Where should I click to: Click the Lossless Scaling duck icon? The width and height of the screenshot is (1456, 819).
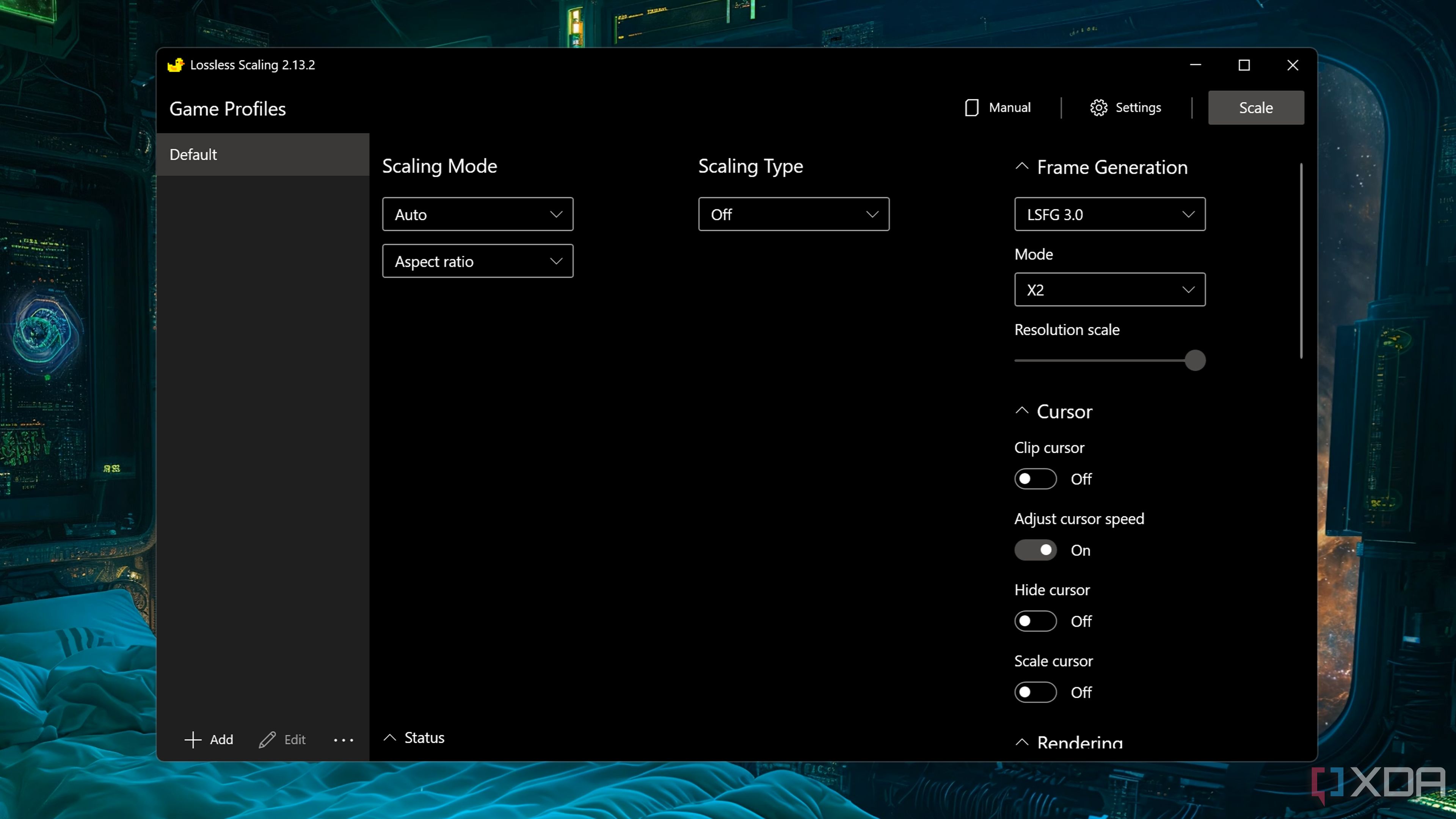point(176,65)
